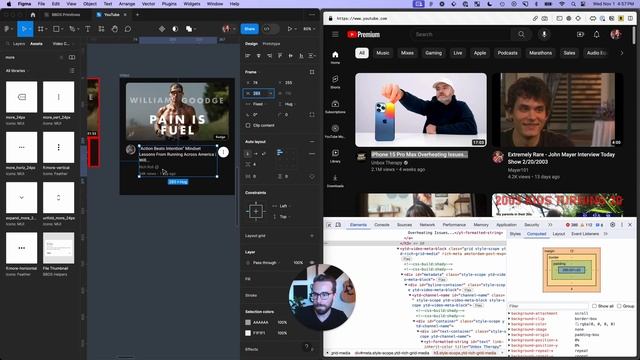Open the Figma Plugins menu in menu bar
The image size is (640, 360).
pyautogui.click(x=169, y=4)
